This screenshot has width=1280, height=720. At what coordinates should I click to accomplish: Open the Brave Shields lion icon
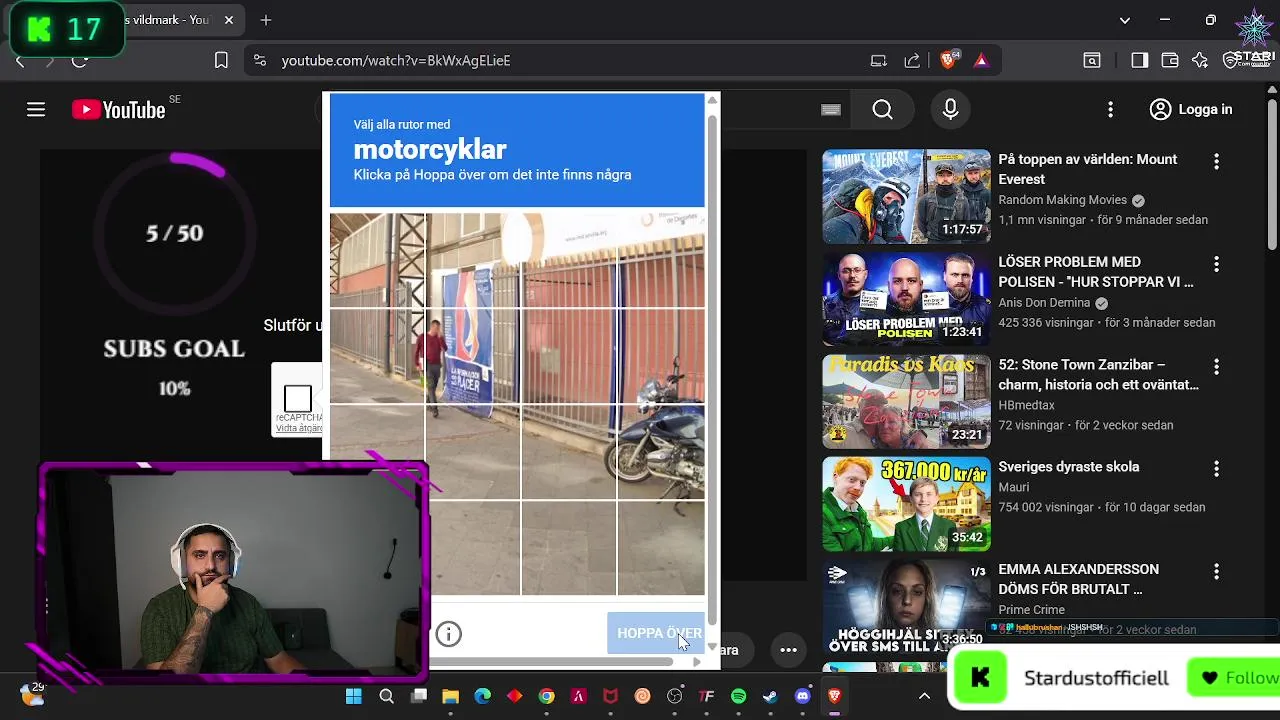pyautogui.click(x=949, y=60)
